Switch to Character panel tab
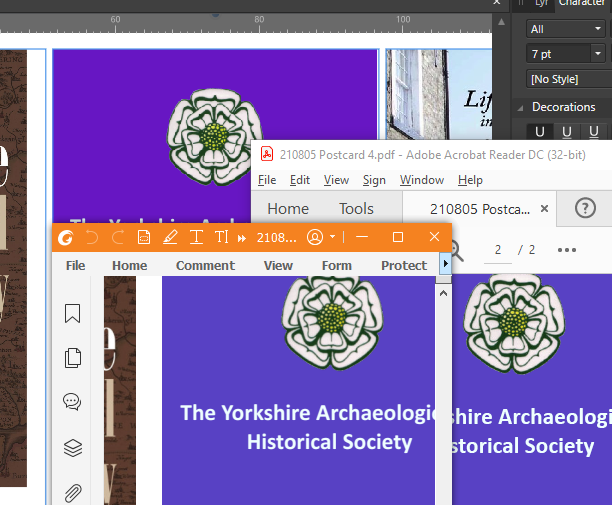Image resolution: width=612 pixels, height=505 pixels. click(x=582, y=3)
